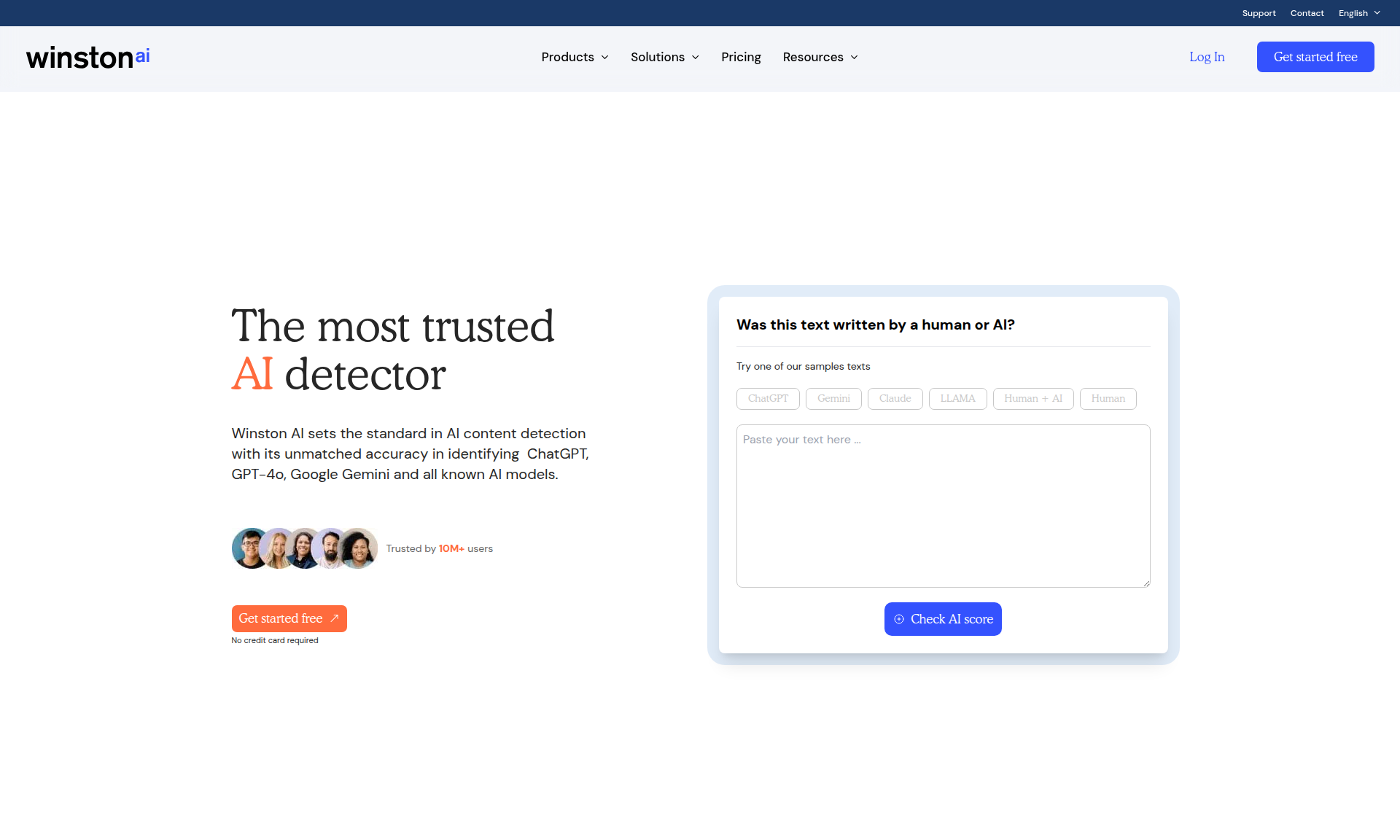Image resolution: width=1400 pixels, height=840 pixels.
Task: Click the plus-circle icon in Check AI score
Action: [899, 619]
